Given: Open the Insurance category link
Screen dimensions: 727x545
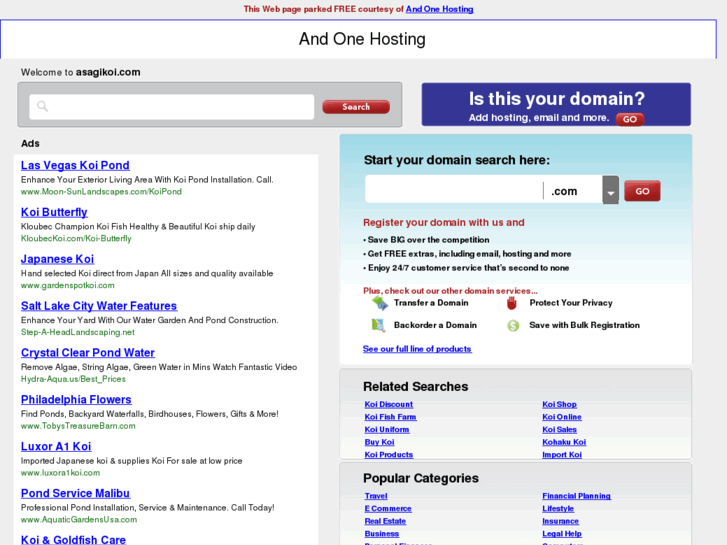Looking at the screenshot, I should pos(561,521).
